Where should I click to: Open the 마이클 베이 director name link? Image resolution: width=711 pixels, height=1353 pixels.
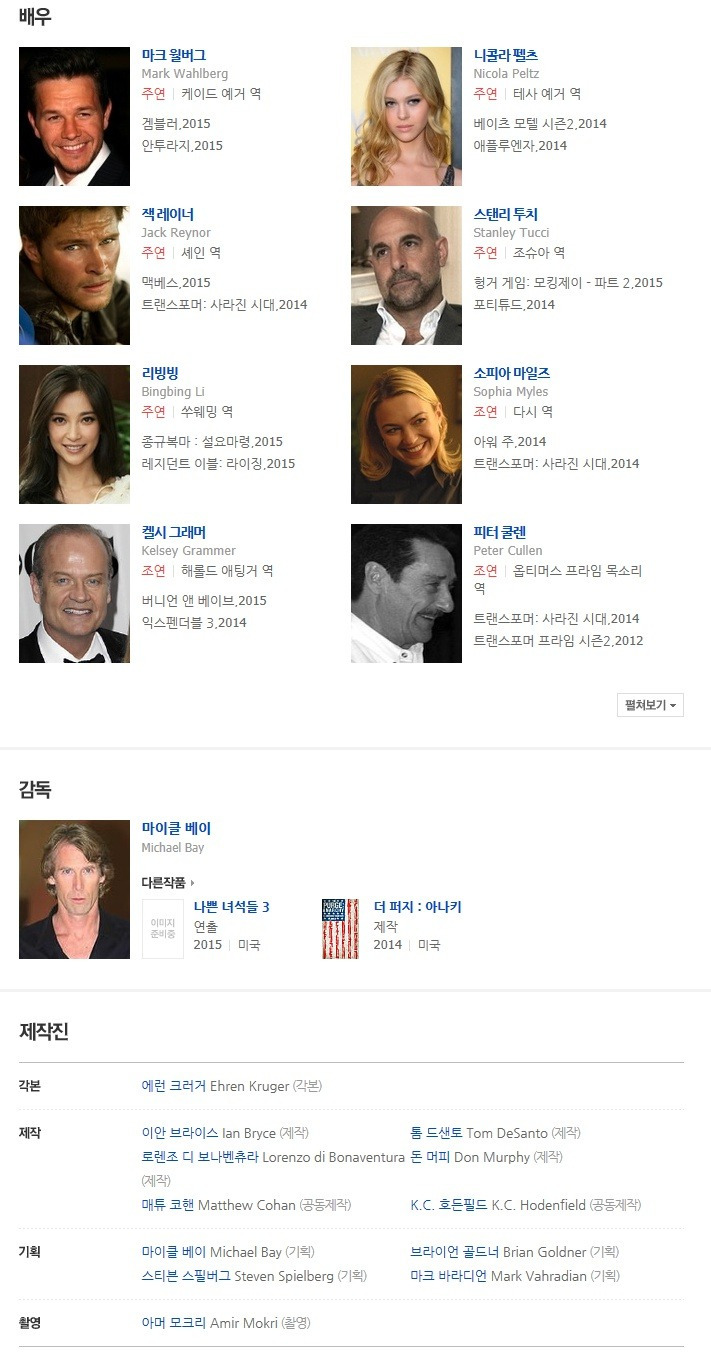(x=176, y=828)
